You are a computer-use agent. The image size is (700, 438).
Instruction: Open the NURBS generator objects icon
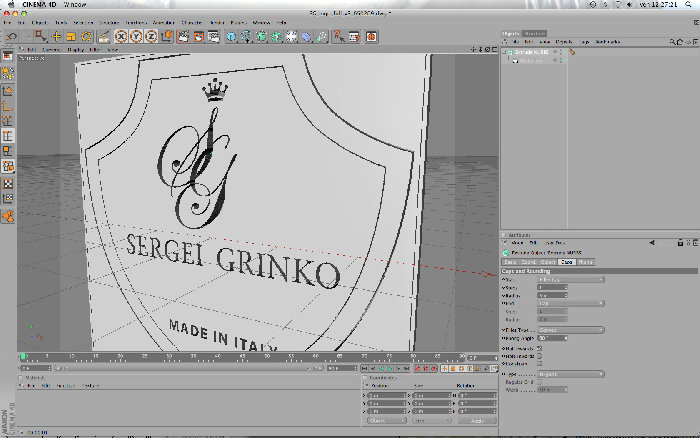coord(261,37)
